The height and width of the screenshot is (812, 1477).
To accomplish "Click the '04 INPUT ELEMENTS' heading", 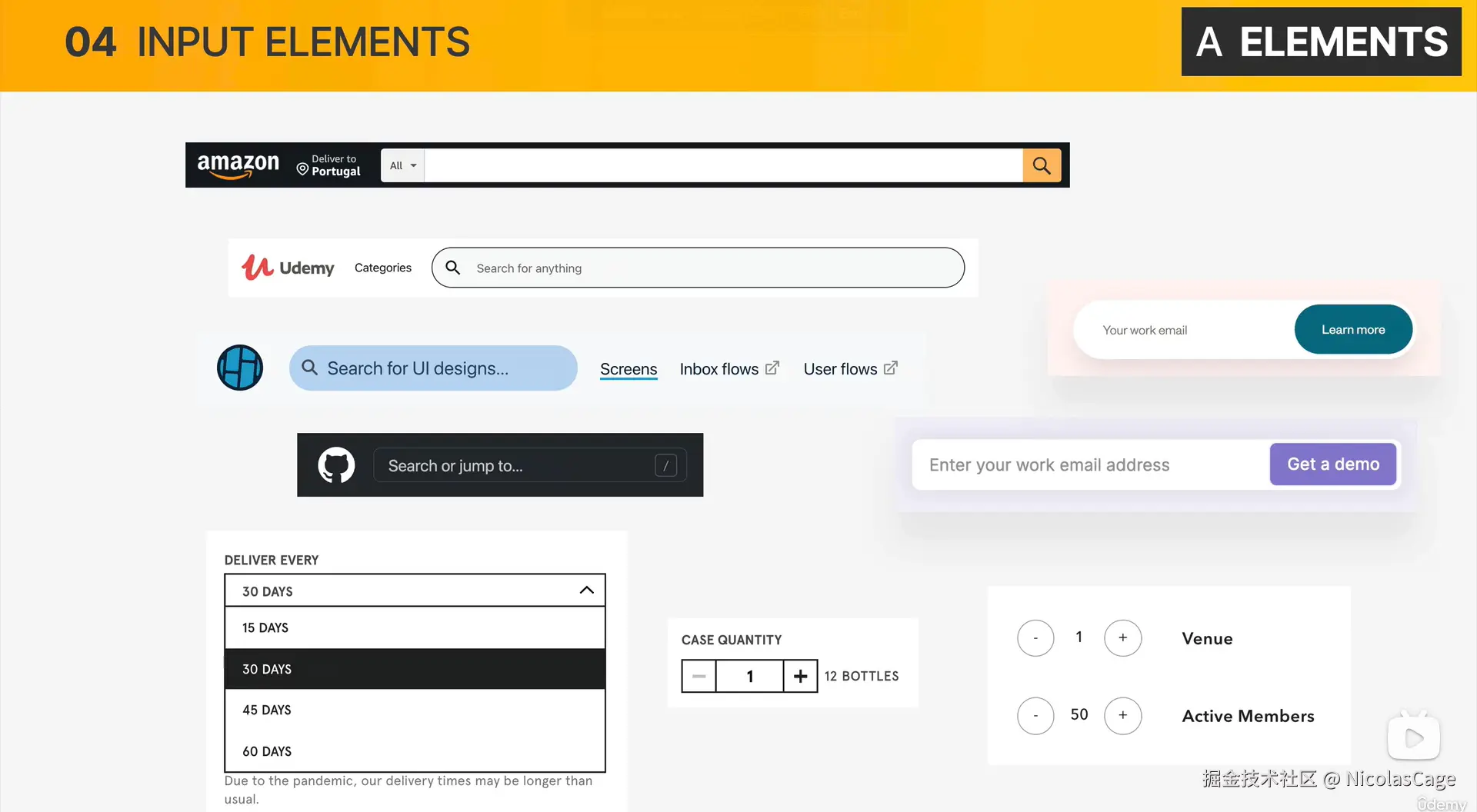I will 267,42.
